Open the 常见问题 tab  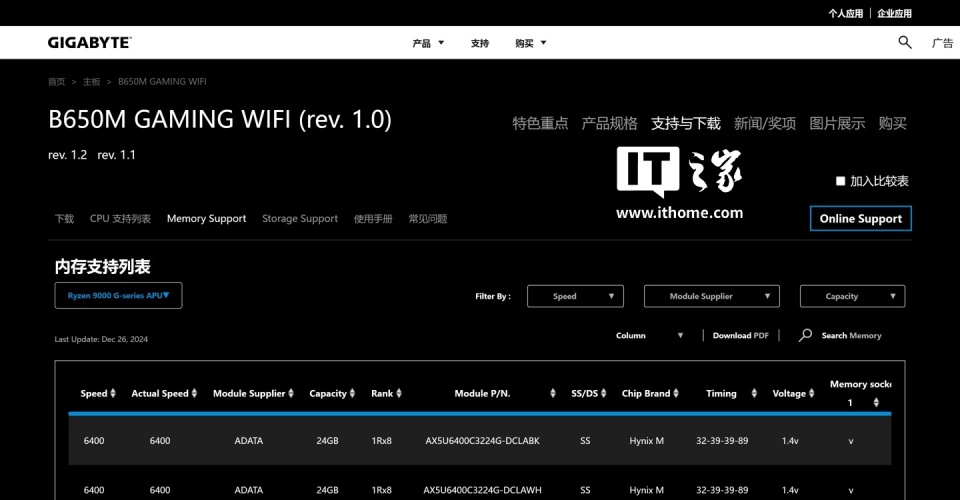click(428, 218)
